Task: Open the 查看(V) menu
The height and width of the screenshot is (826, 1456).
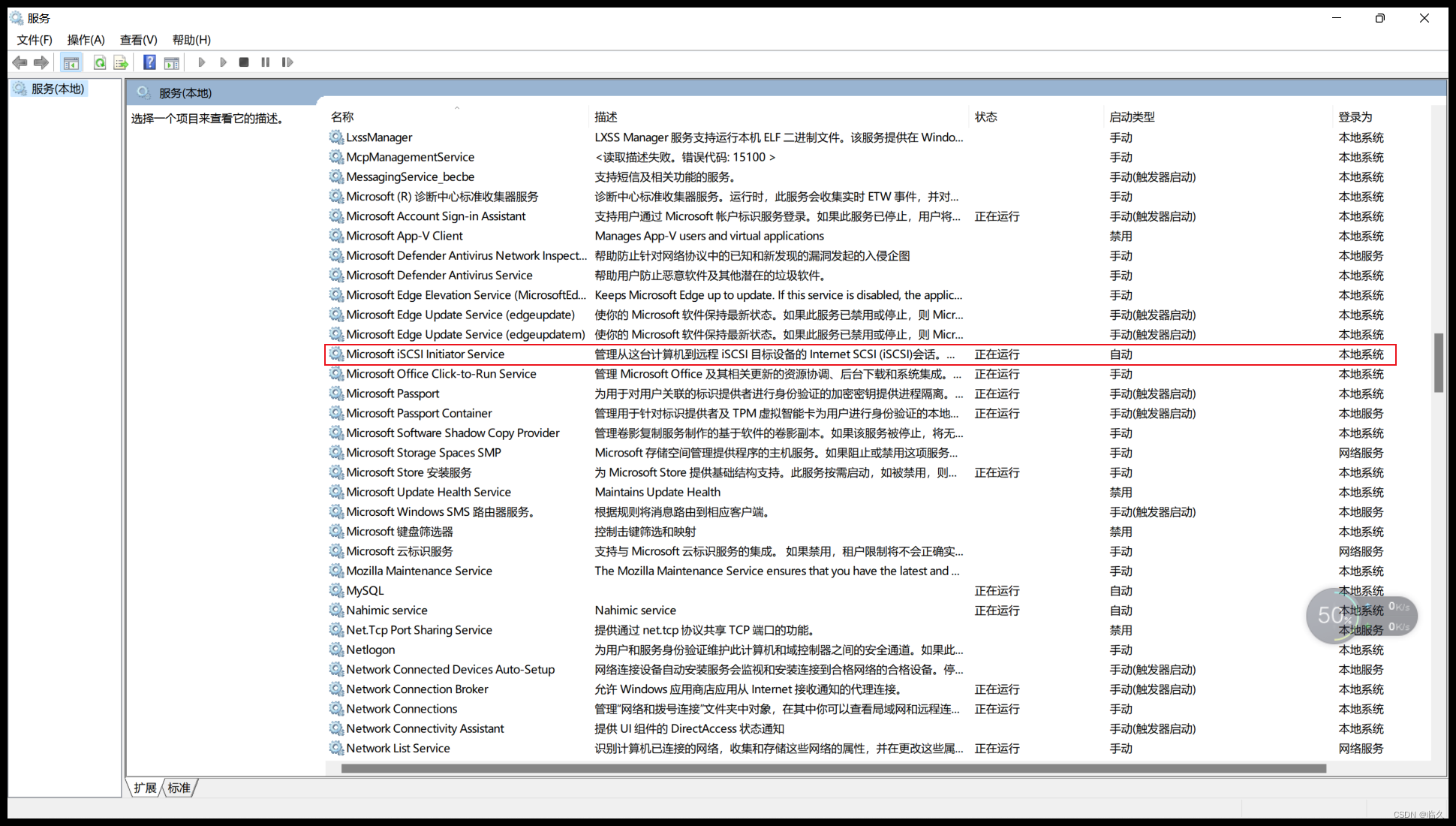Action: coord(139,40)
